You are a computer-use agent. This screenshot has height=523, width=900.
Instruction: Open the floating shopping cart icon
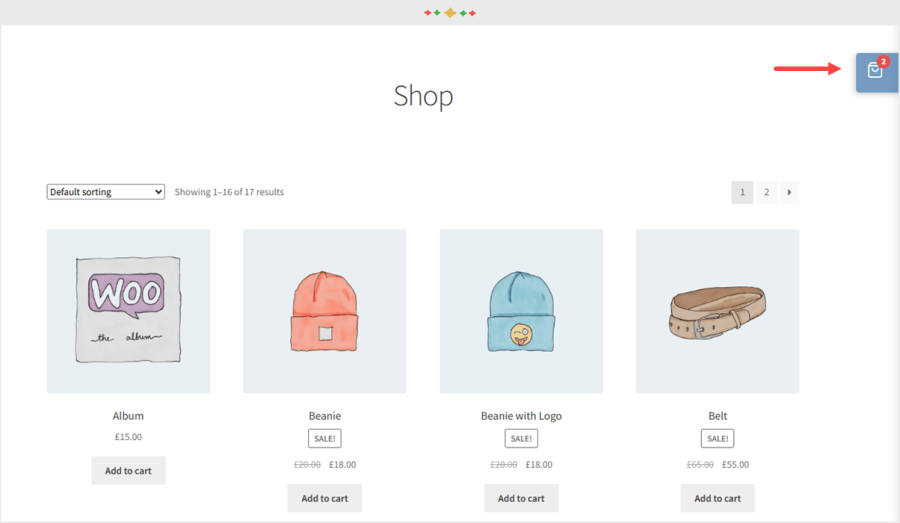point(876,72)
